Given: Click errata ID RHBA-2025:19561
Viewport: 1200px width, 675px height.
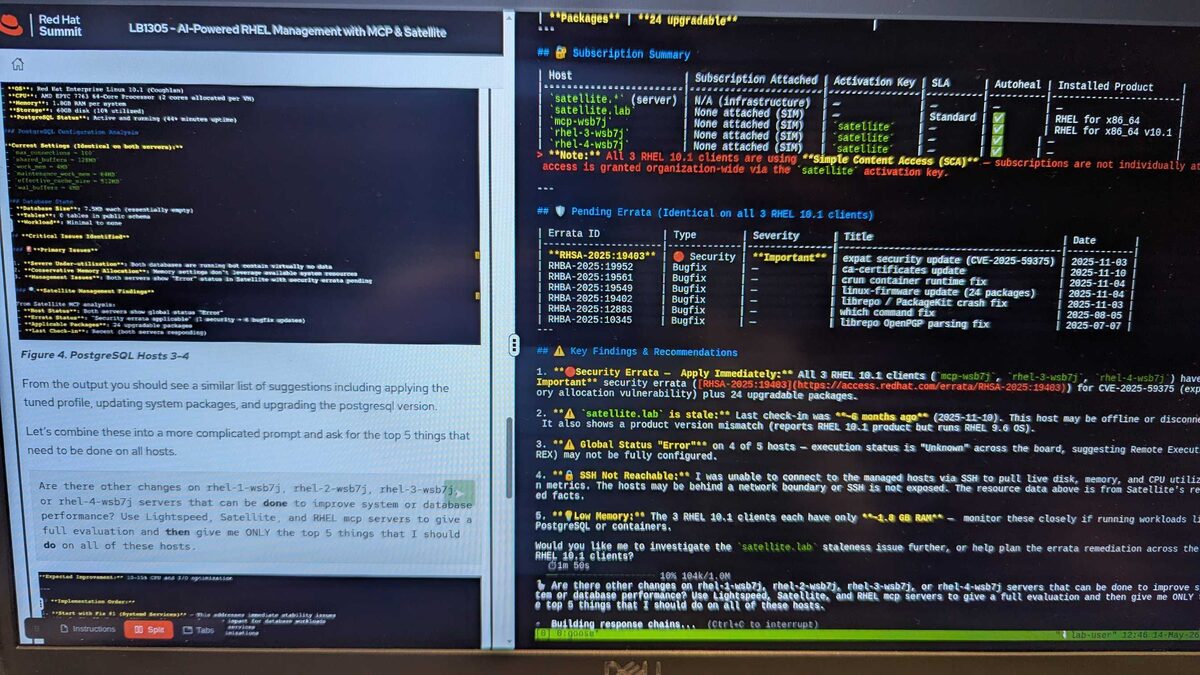Looking at the screenshot, I should [590, 278].
